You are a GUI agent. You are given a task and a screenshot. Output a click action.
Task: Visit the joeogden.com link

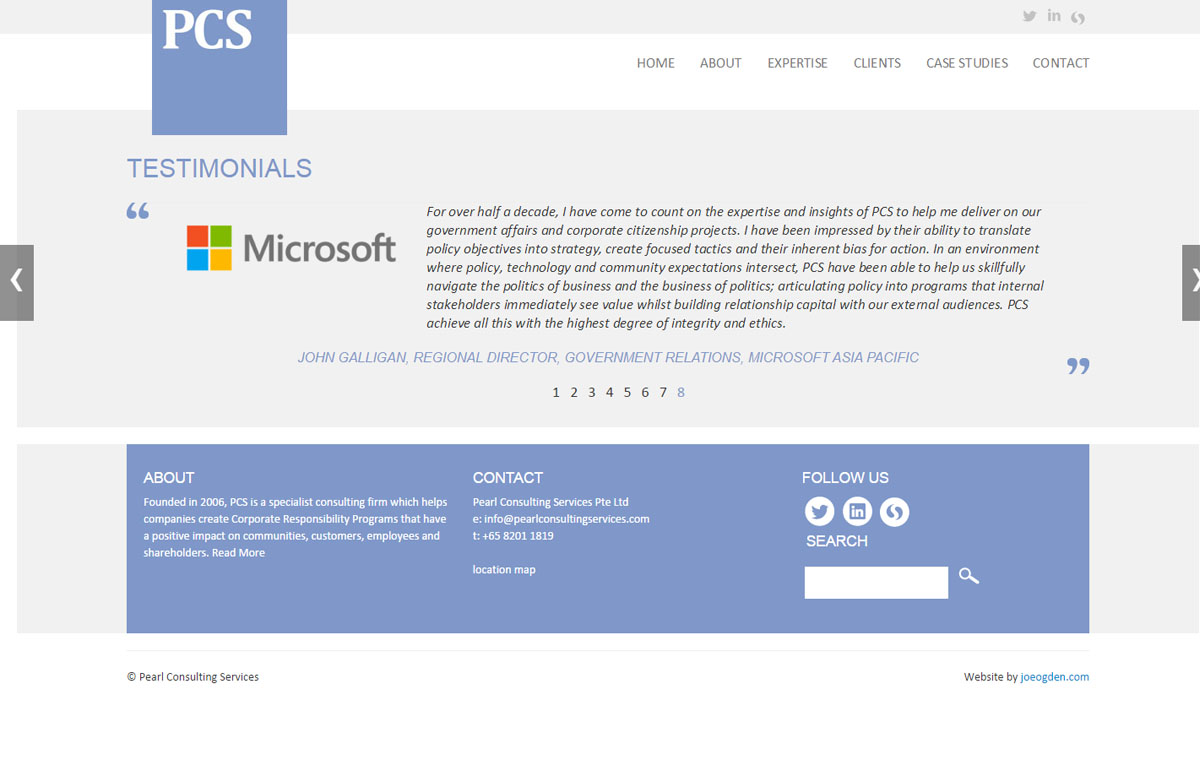tap(1054, 677)
